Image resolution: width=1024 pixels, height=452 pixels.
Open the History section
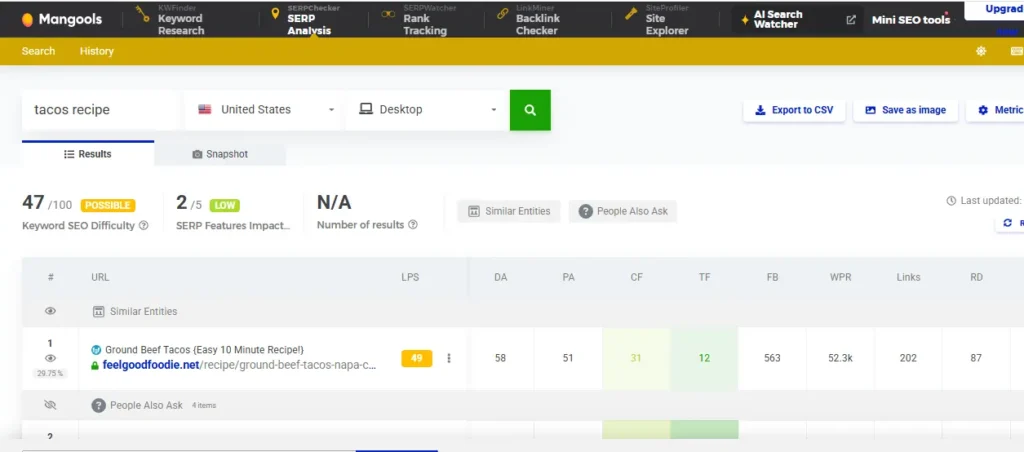(97, 51)
